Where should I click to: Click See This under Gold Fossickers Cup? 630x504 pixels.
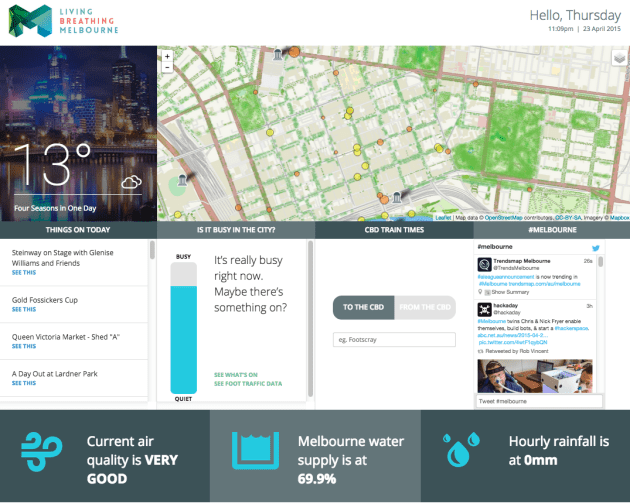24,309
